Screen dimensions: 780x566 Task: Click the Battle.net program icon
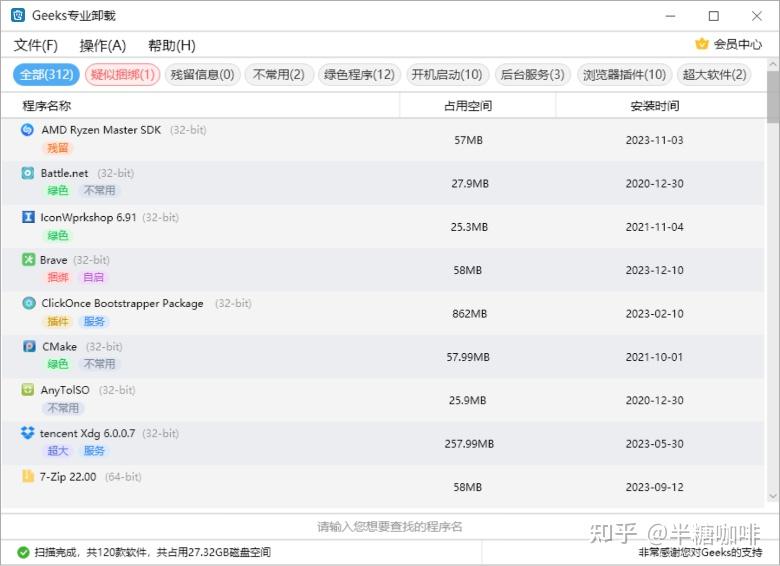(28, 173)
